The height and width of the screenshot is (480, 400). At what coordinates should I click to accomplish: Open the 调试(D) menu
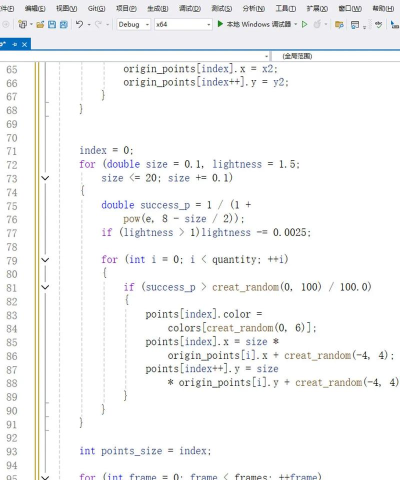pos(190,8)
